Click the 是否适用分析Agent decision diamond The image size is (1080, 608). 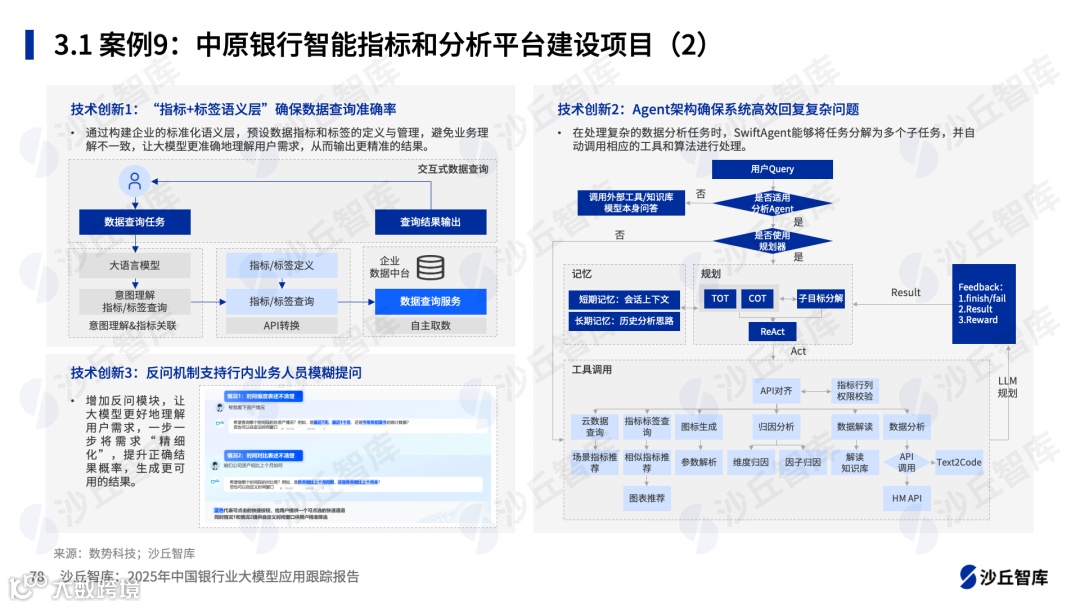tap(772, 203)
